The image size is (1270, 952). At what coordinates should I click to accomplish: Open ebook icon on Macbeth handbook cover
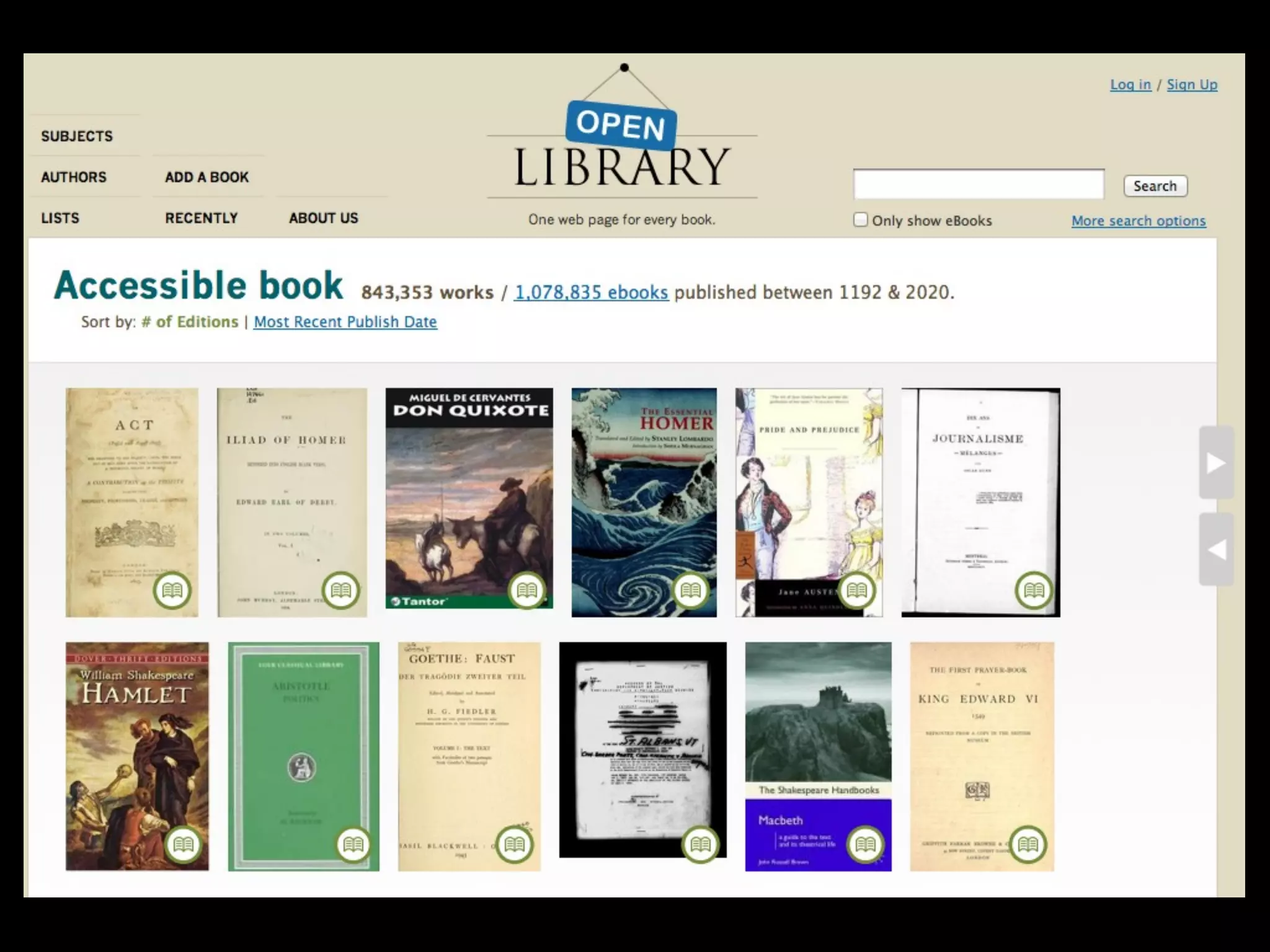click(x=865, y=844)
